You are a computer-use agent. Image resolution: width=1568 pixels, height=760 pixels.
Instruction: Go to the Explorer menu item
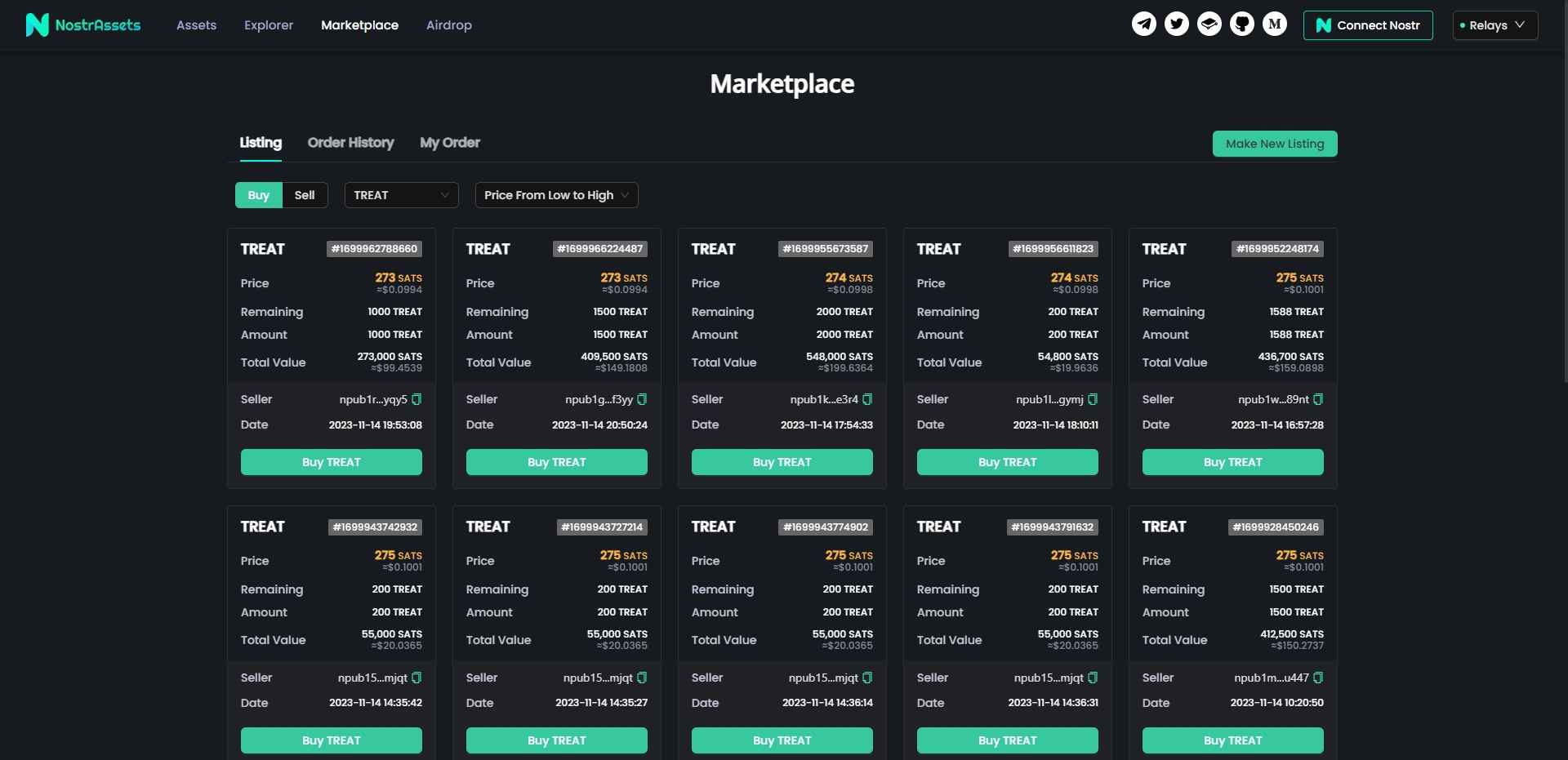point(268,25)
